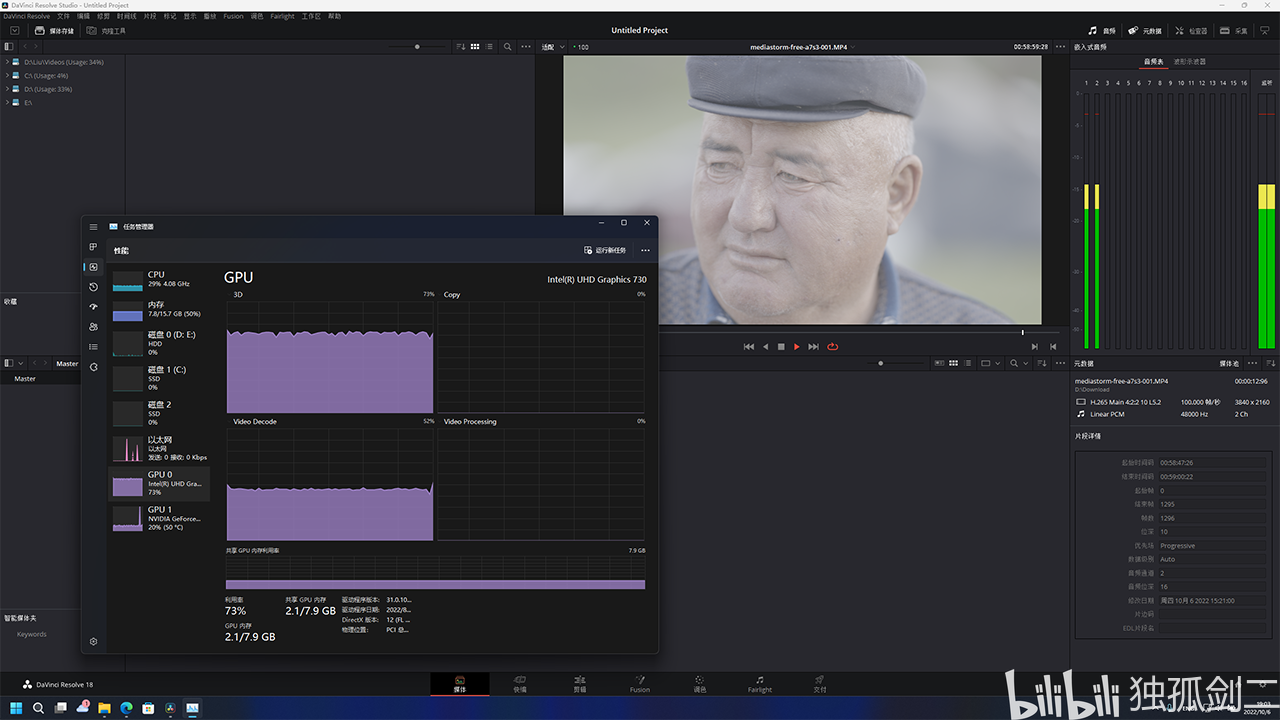The image size is (1280, 720).
Task: Open Task Manager settings gear
Action: (93, 641)
